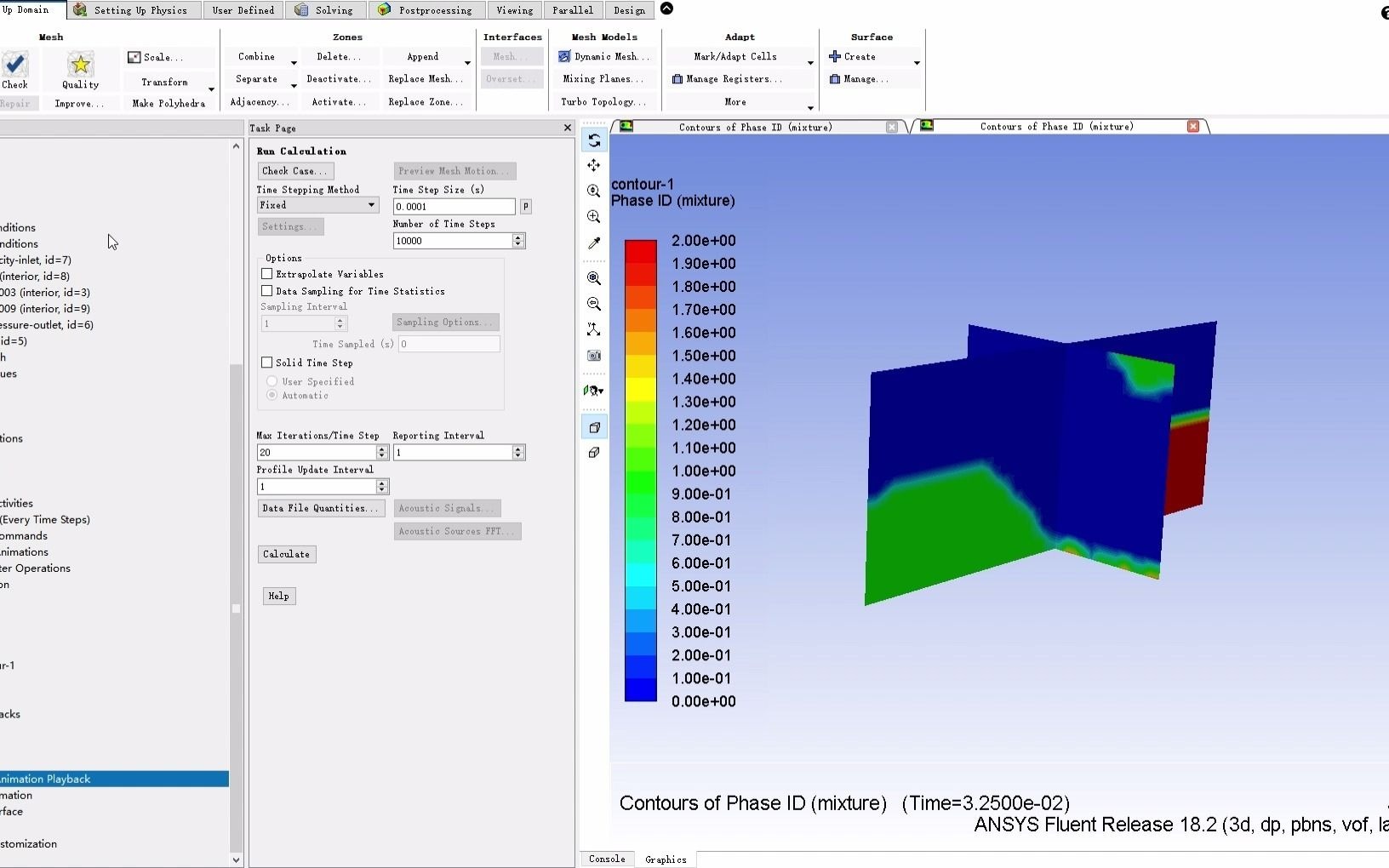Click the Calculate button
Viewport: 1389px width, 868px height.
pos(286,554)
